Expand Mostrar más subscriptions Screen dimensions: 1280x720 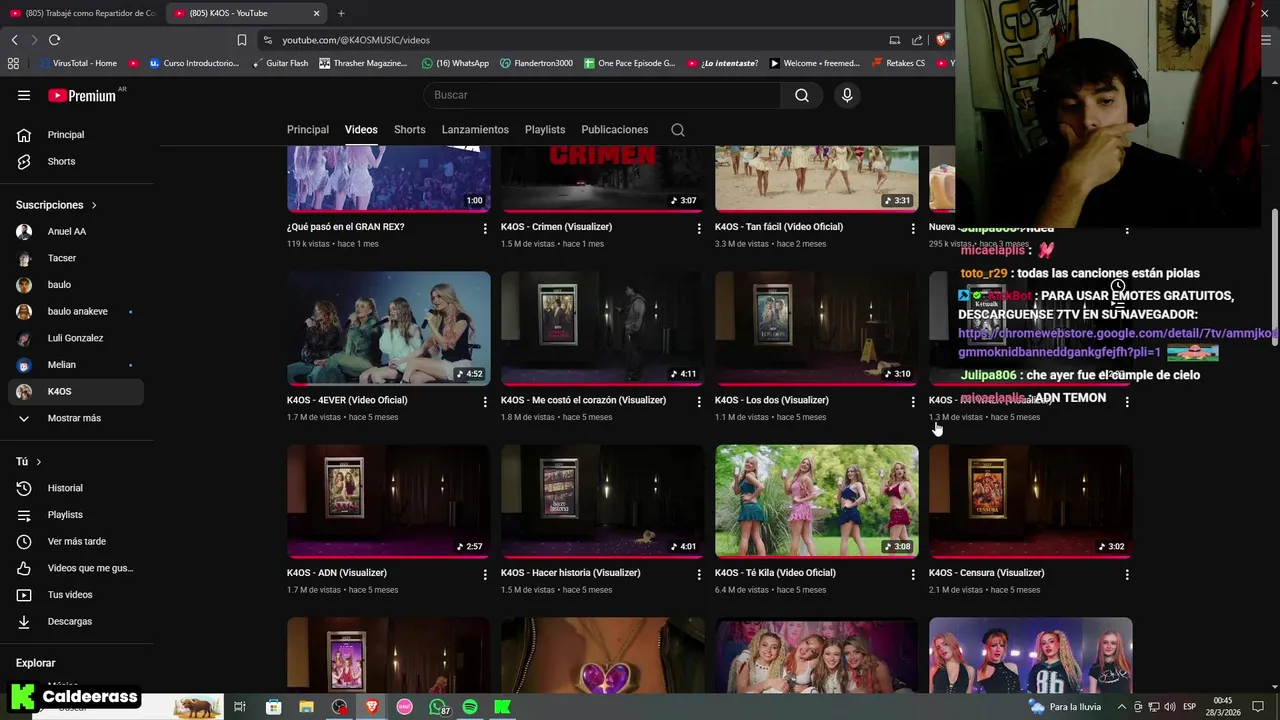(76, 418)
